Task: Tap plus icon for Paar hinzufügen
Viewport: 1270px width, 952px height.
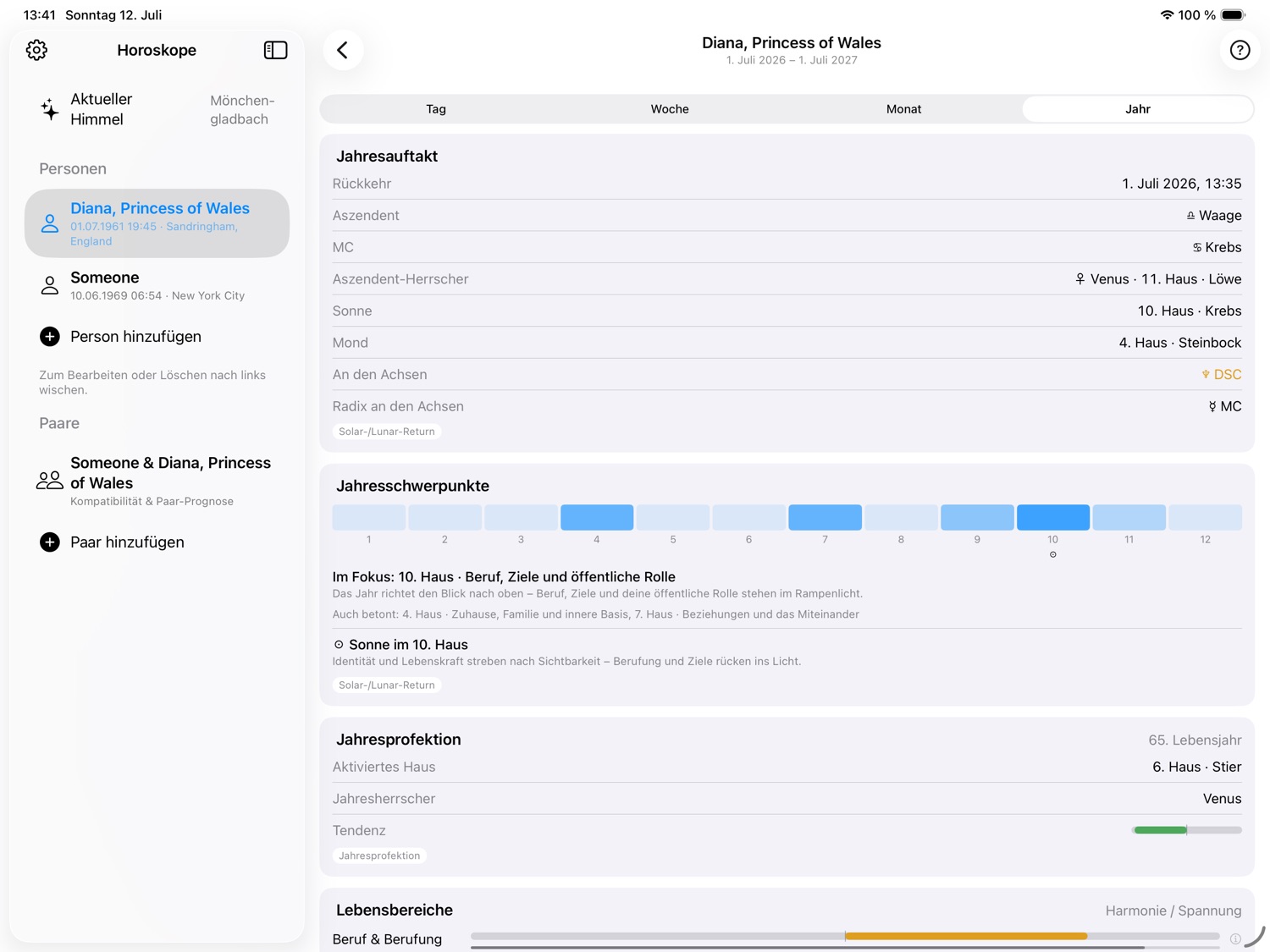Action: coord(50,542)
